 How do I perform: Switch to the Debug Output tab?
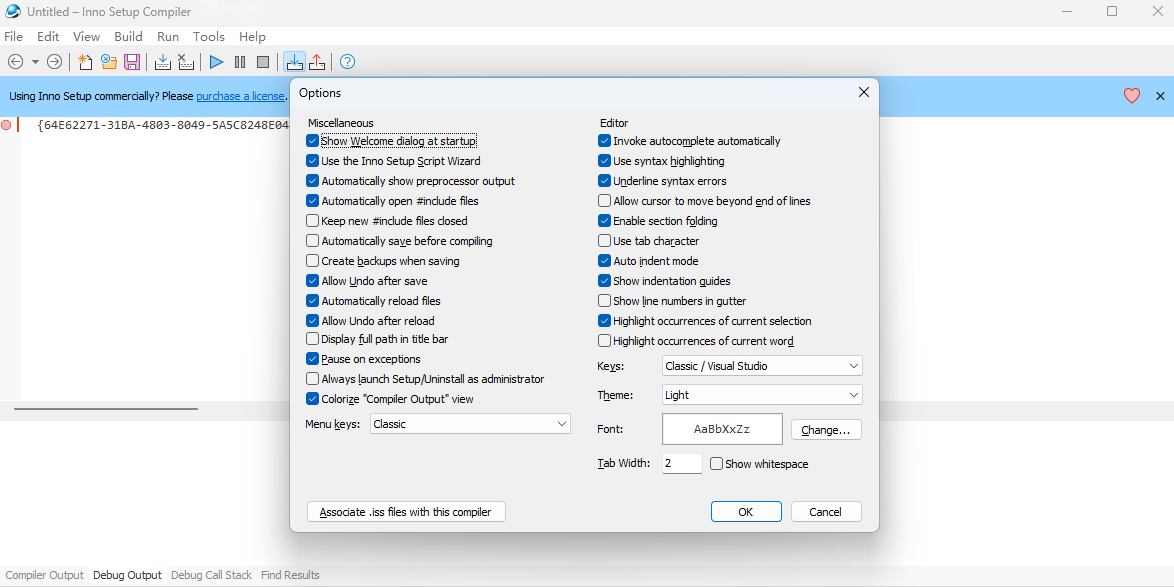pyautogui.click(x=127, y=575)
